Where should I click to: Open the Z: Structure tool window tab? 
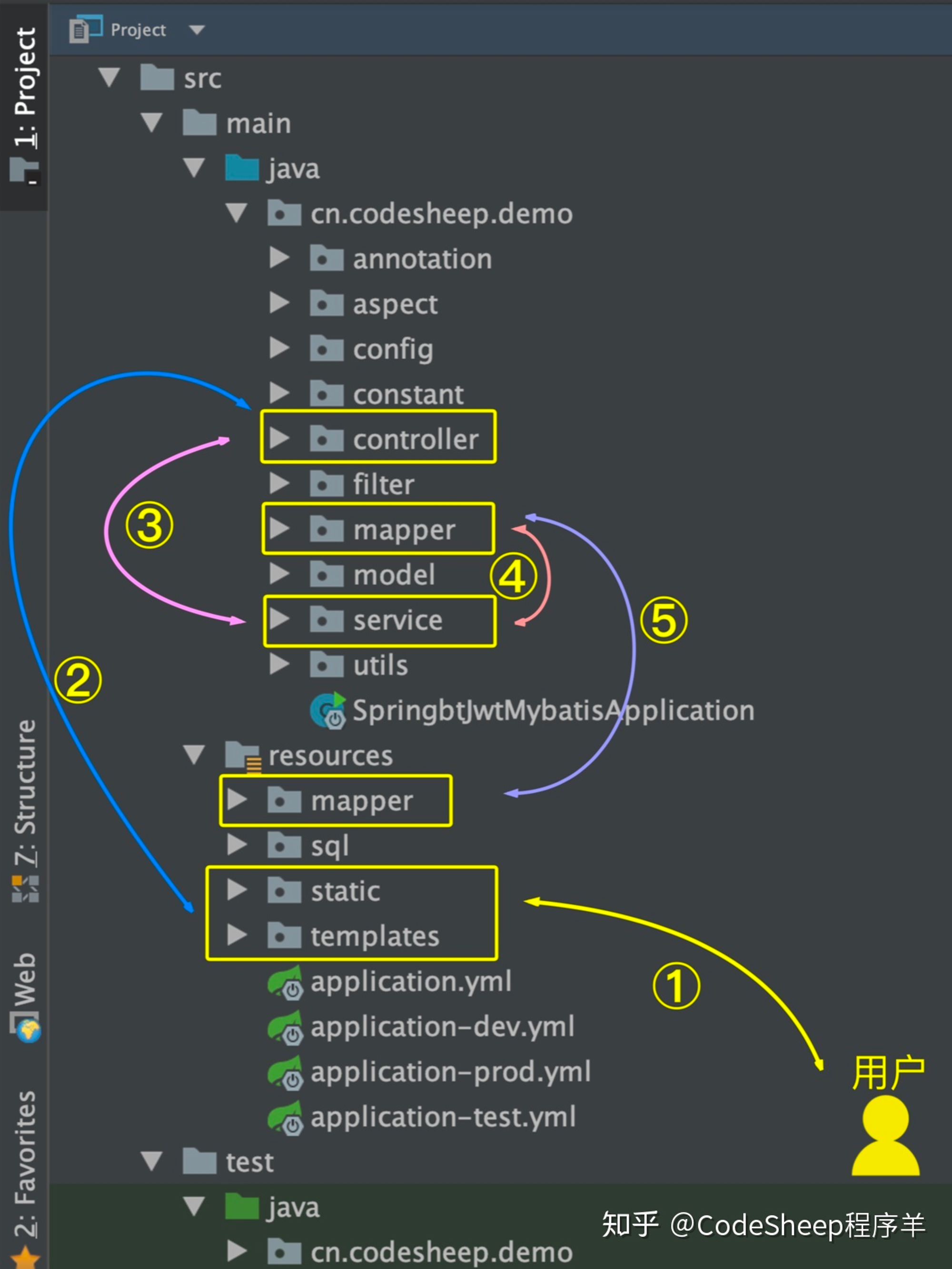tap(25, 810)
